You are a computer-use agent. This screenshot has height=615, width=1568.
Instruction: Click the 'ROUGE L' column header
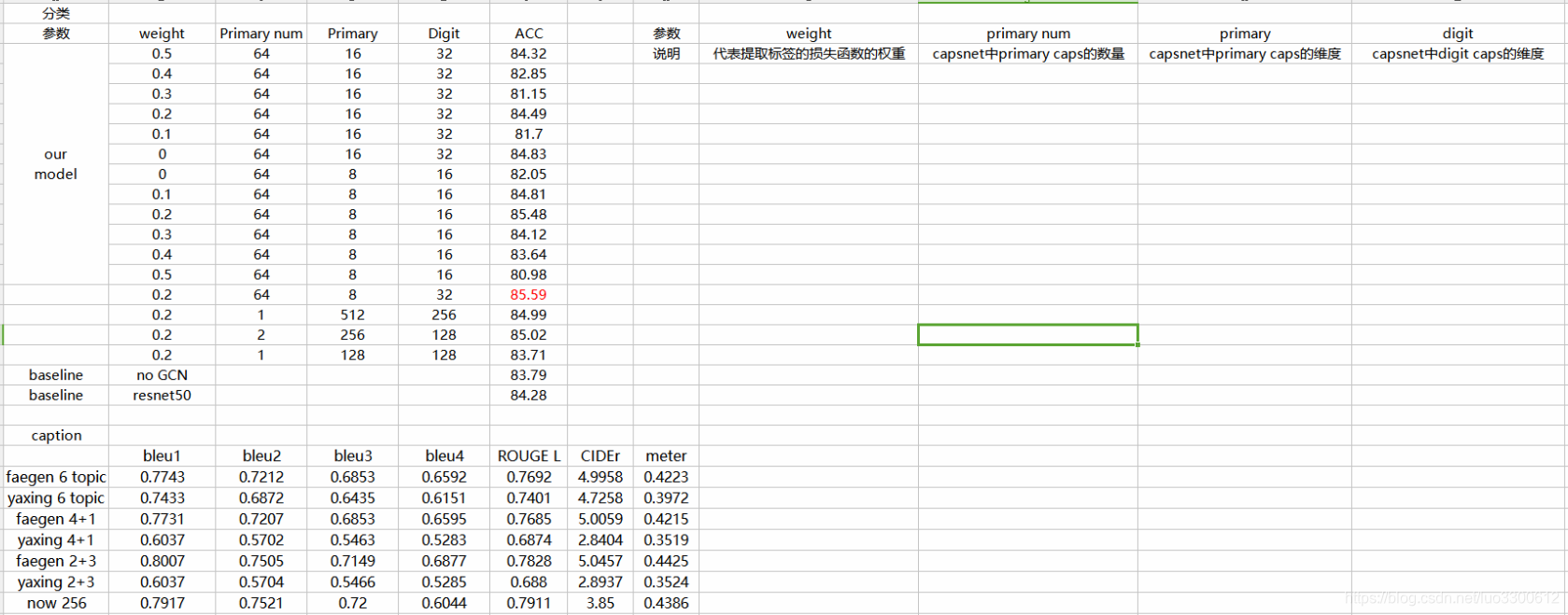tap(529, 456)
